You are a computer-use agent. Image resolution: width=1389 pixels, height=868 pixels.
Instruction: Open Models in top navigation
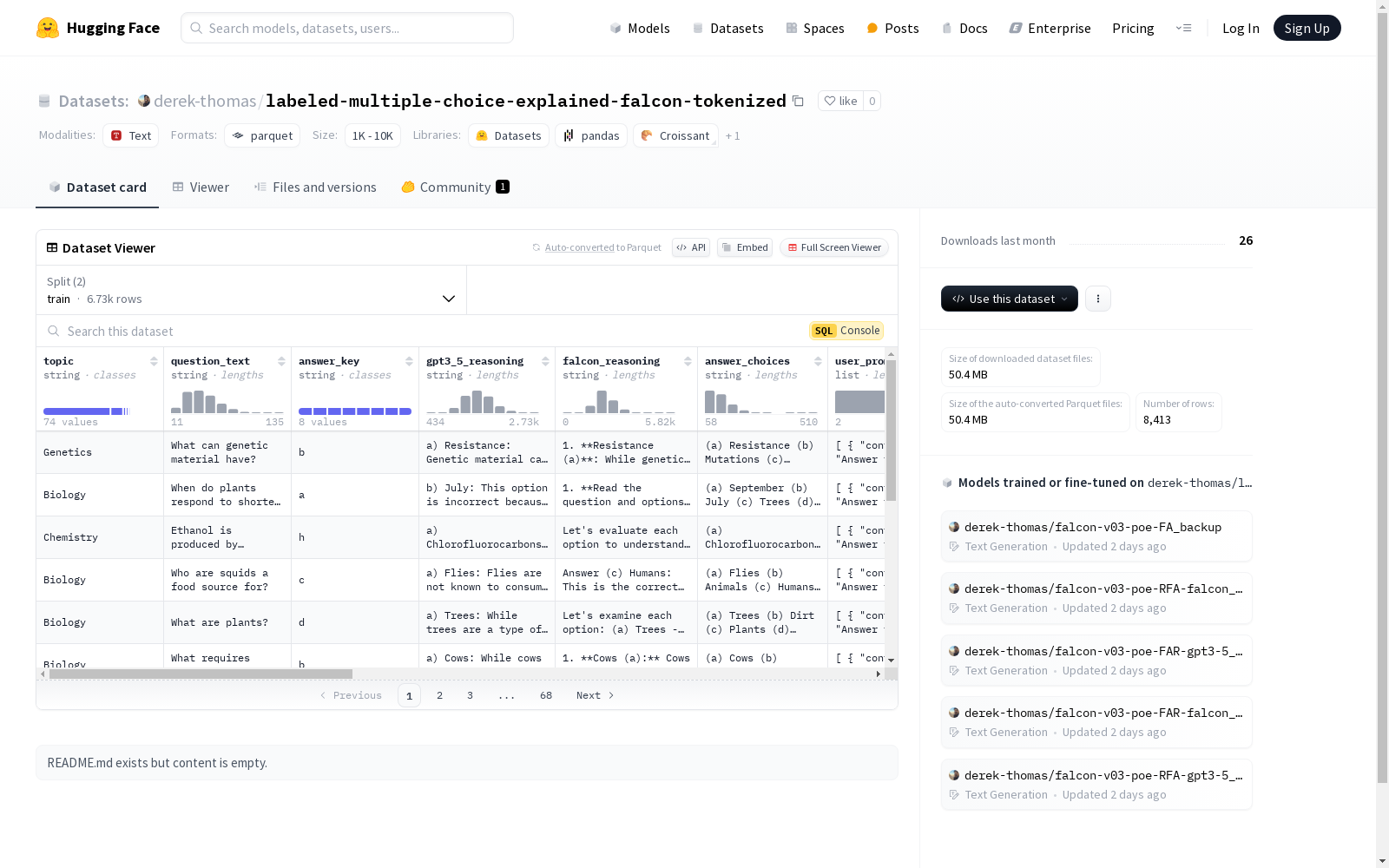point(640,28)
